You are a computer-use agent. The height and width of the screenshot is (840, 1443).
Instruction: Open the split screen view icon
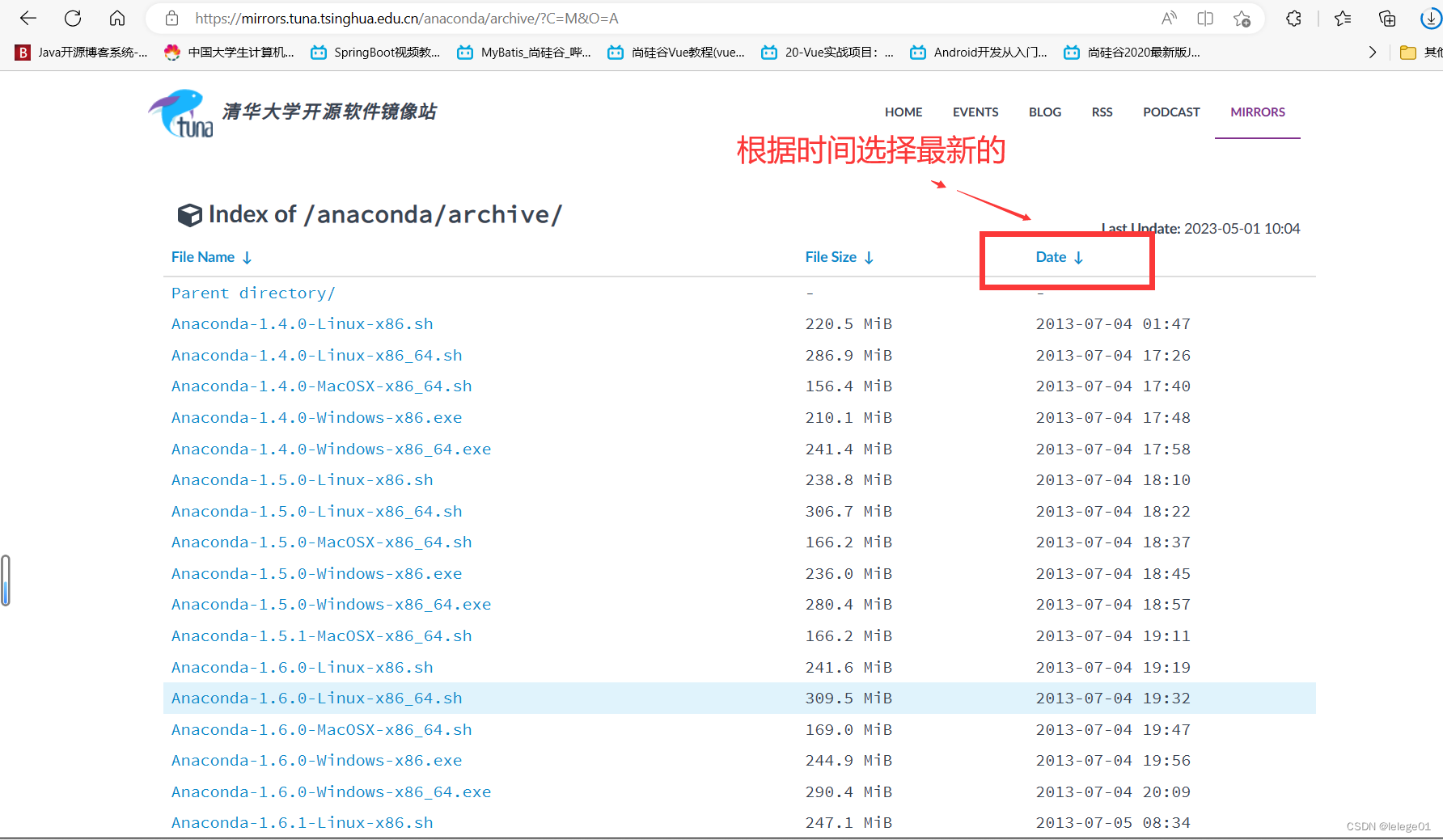[1205, 19]
